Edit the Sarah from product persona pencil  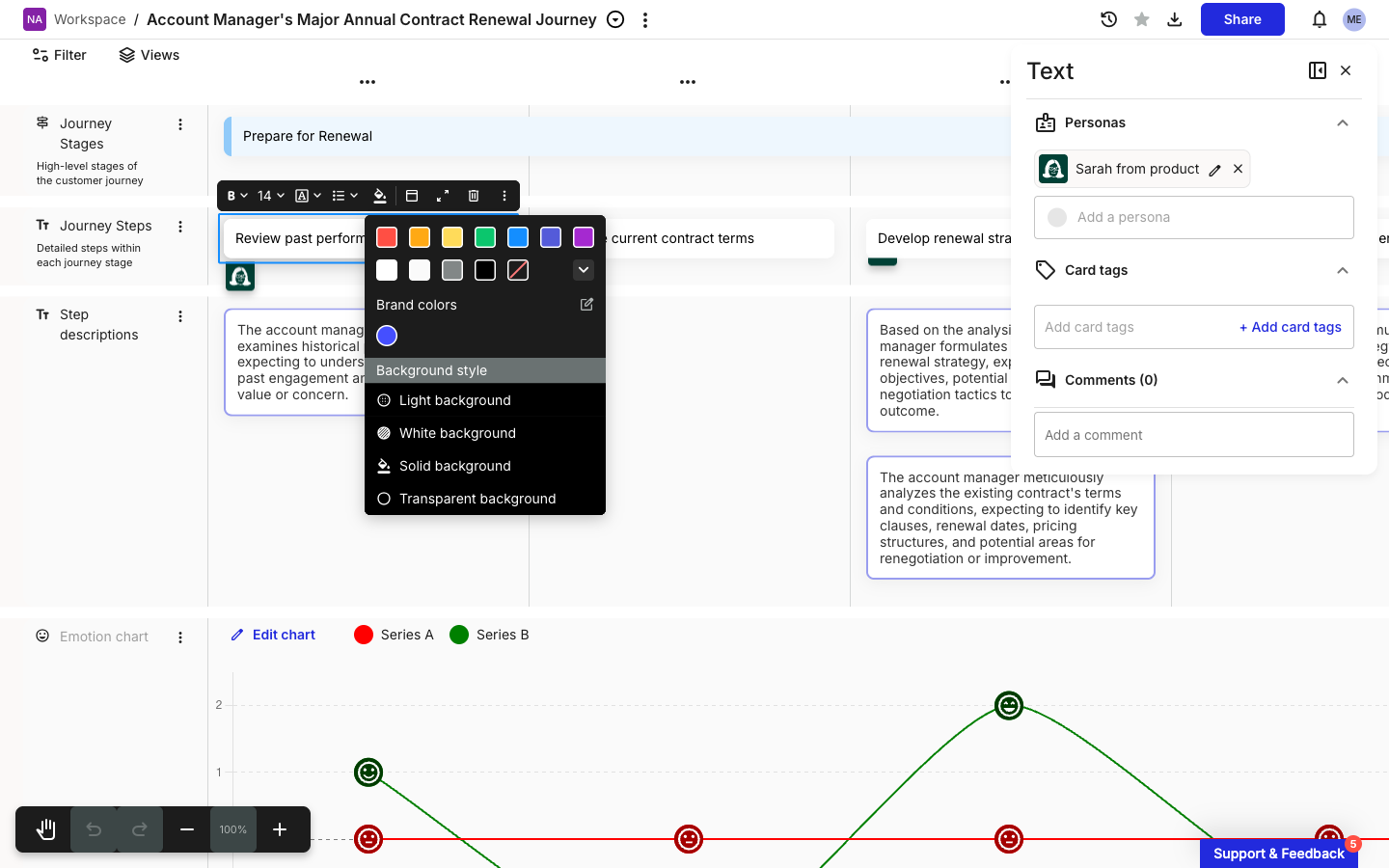[x=1215, y=170]
